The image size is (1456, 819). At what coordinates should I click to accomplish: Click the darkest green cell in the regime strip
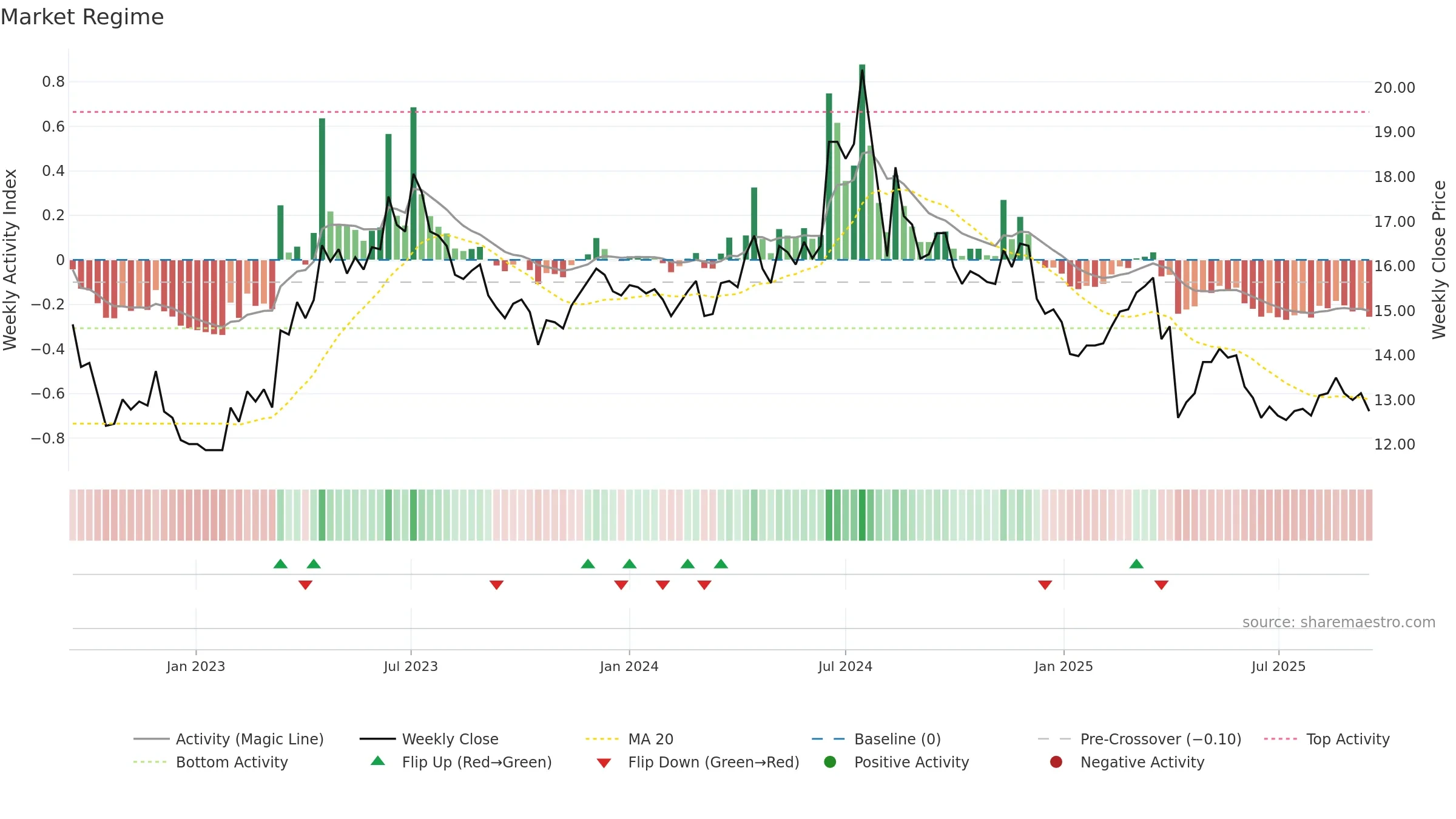click(x=862, y=515)
